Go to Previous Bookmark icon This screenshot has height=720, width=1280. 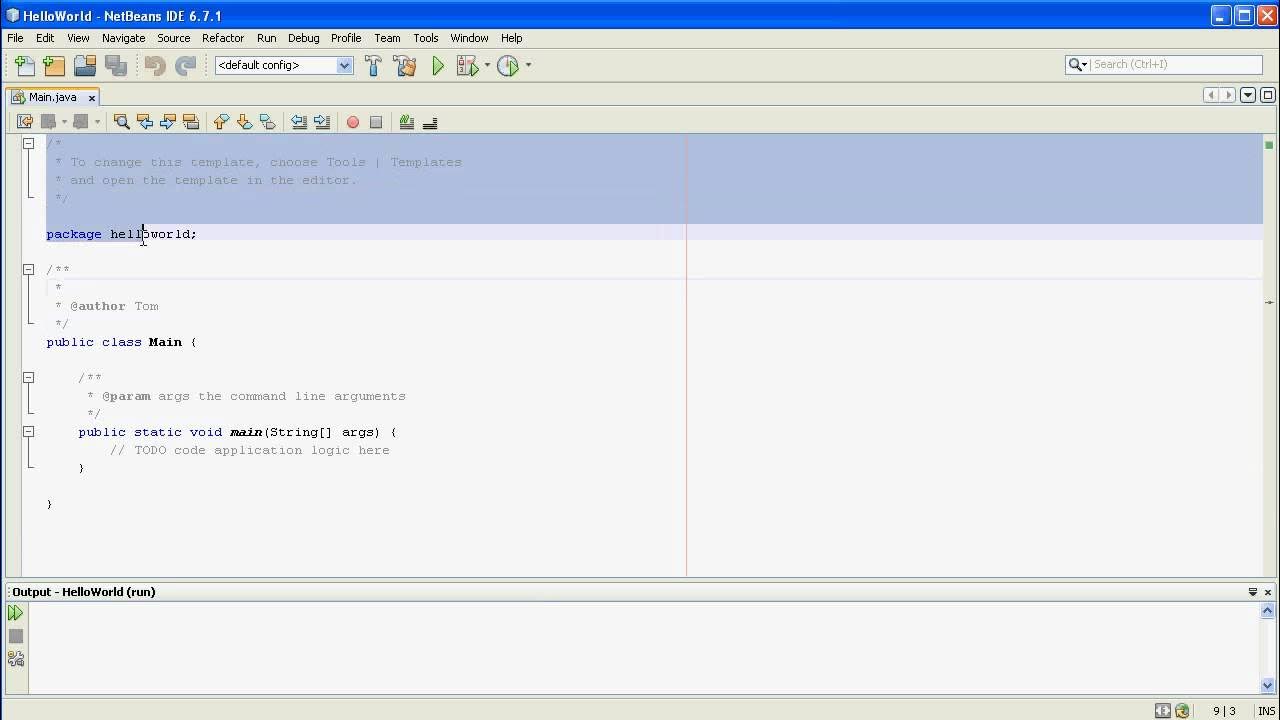221,122
